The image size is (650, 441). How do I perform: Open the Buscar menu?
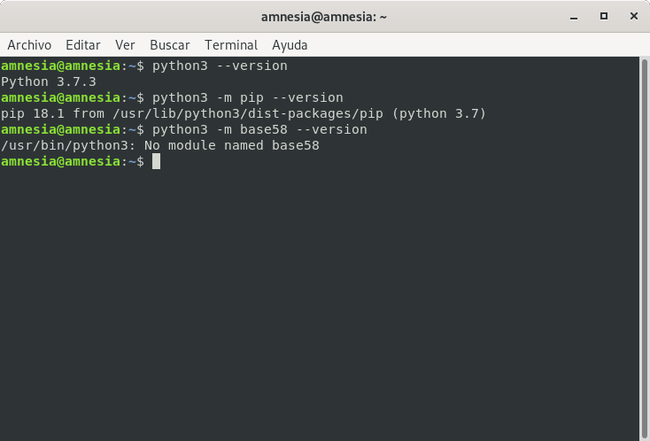pyautogui.click(x=170, y=45)
